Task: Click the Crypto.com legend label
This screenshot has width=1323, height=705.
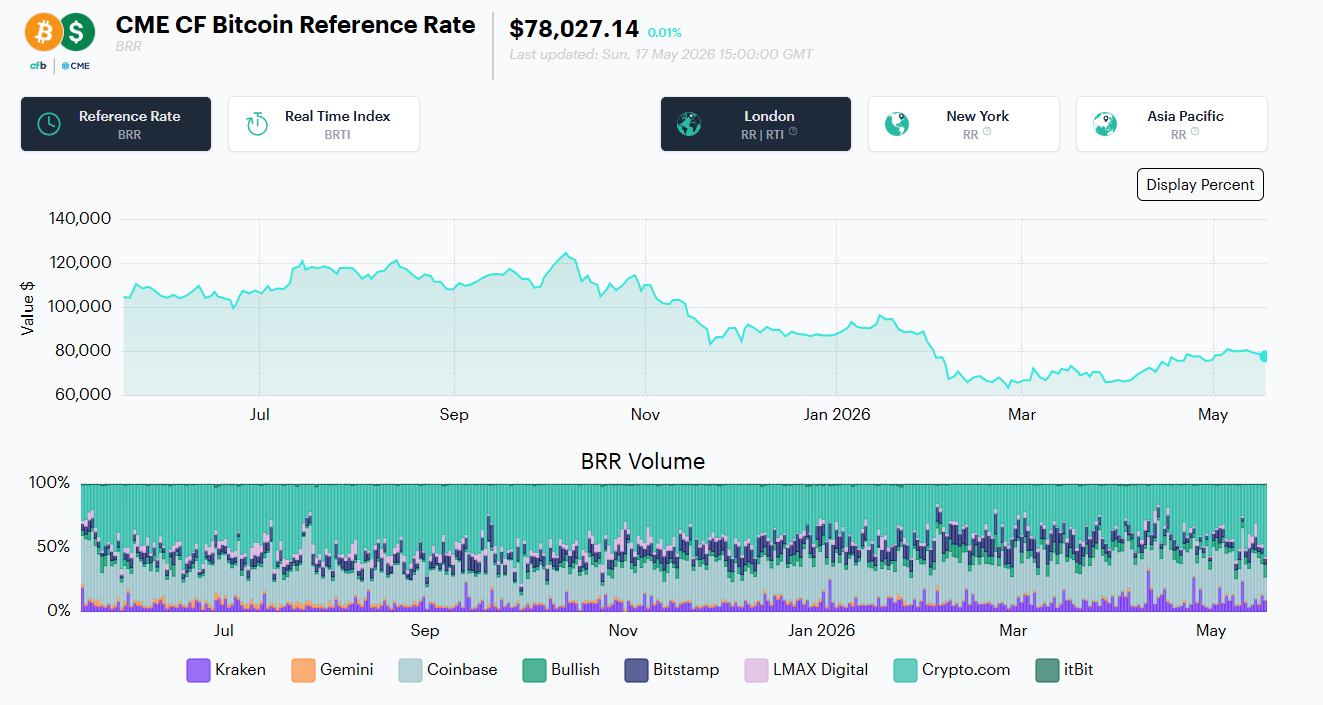Action: pos(966,670)
